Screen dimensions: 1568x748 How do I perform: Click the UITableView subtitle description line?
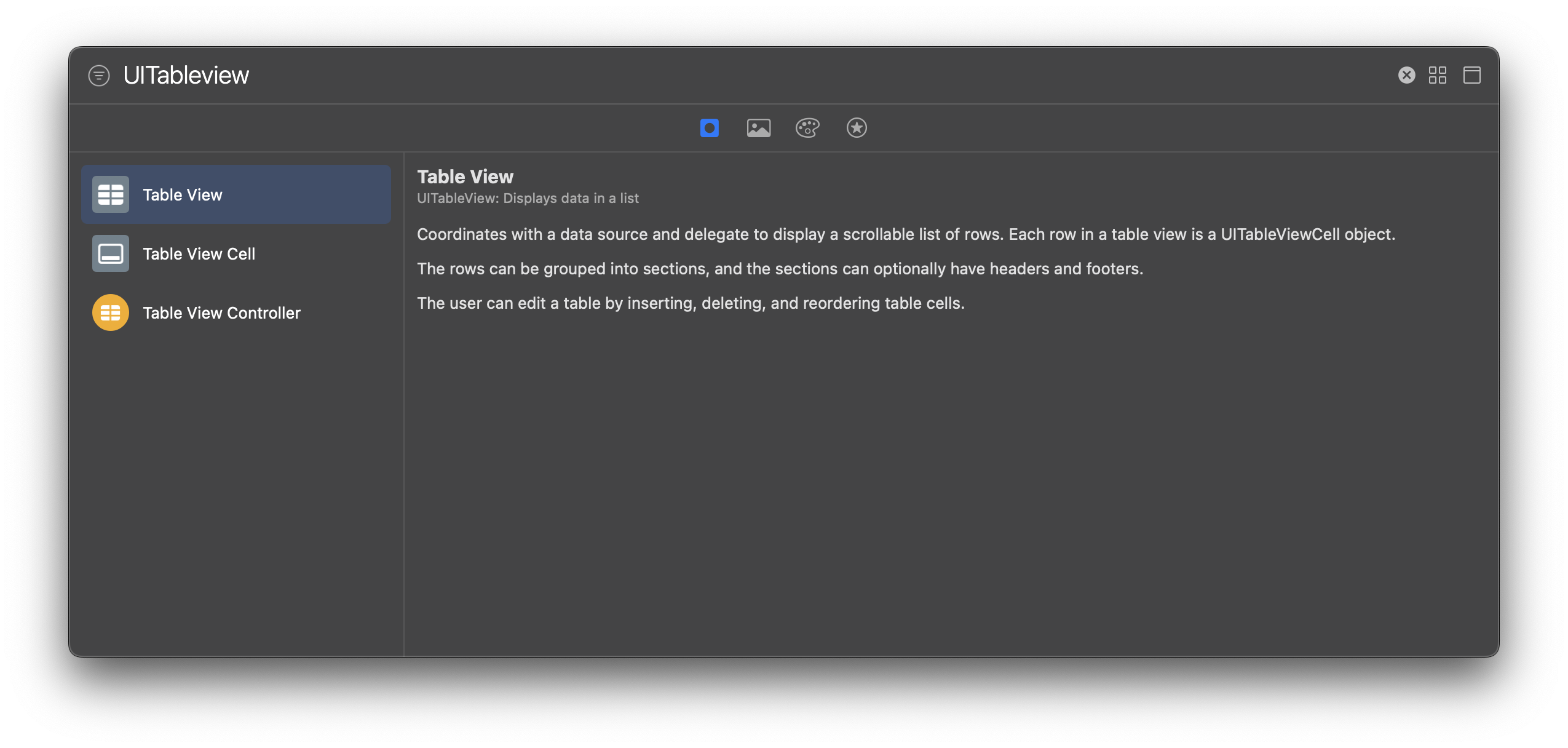point(528,198)
